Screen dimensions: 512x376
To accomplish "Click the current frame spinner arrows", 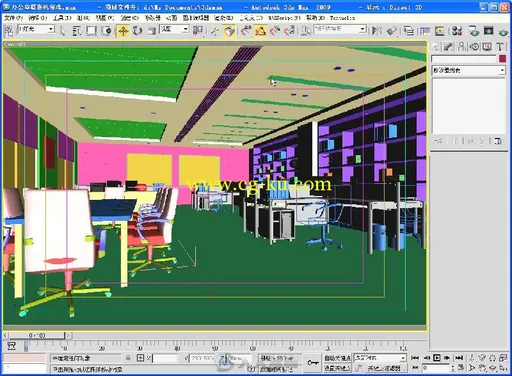I will click(x=453, y=368).
